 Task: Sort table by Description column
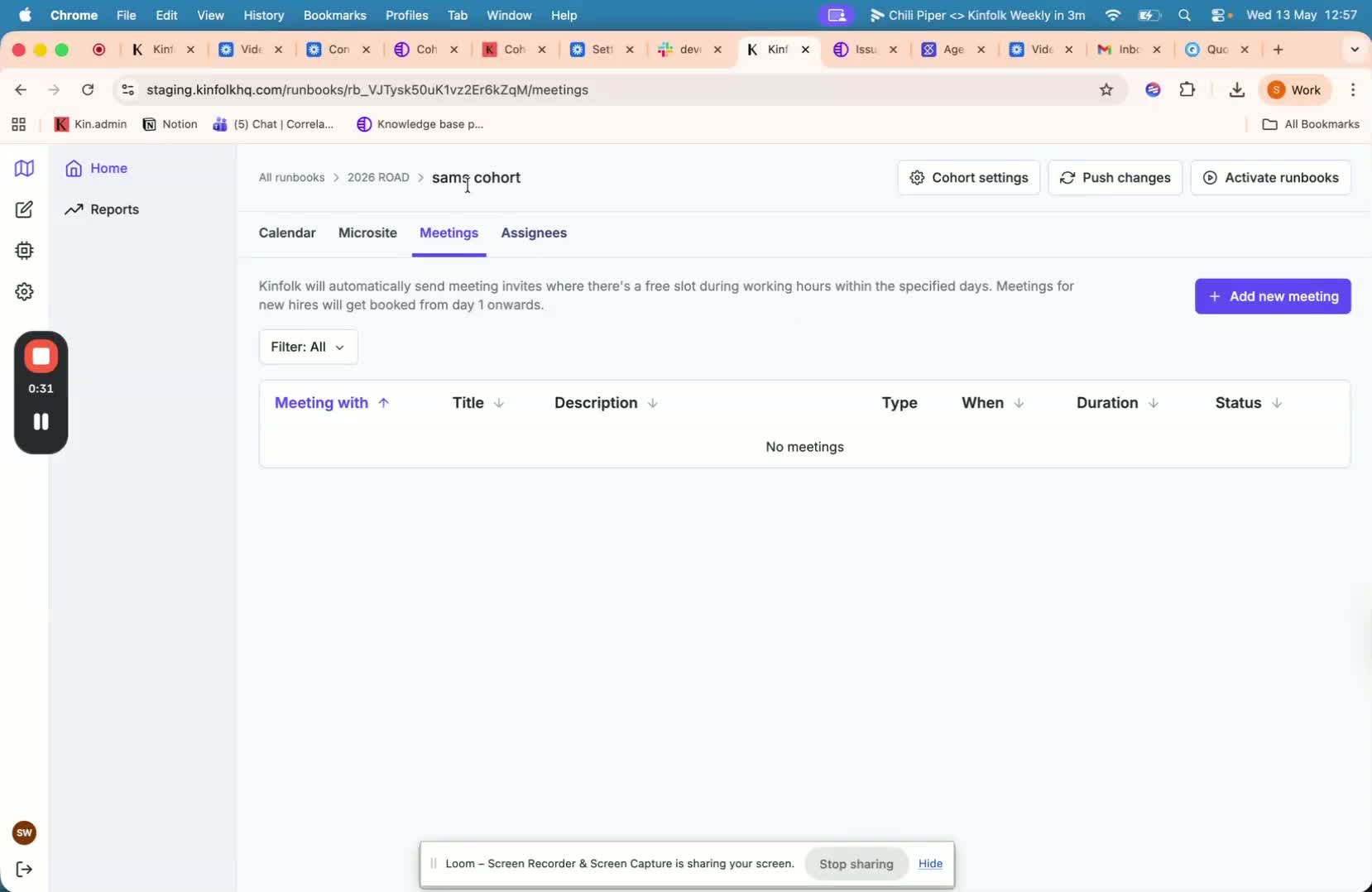606,403
